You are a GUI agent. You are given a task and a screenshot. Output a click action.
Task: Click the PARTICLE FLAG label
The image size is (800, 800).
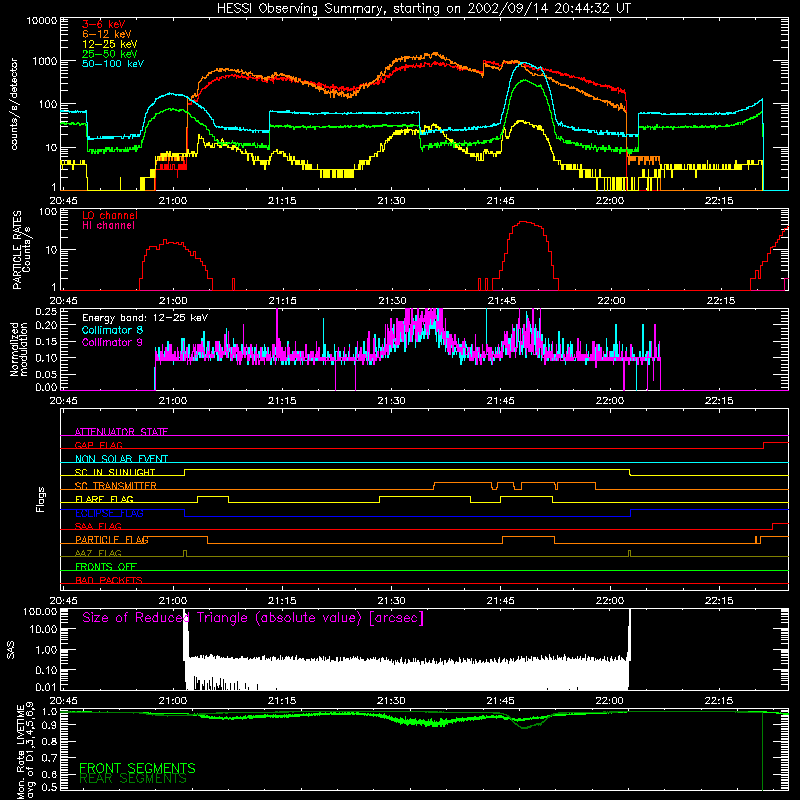click(x=112, y=539)
